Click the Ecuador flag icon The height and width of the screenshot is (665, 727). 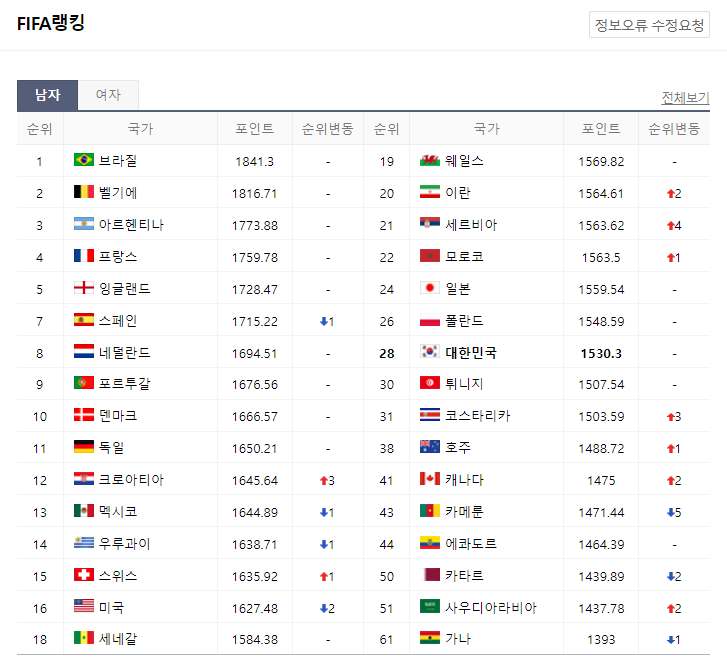[430, 543]
